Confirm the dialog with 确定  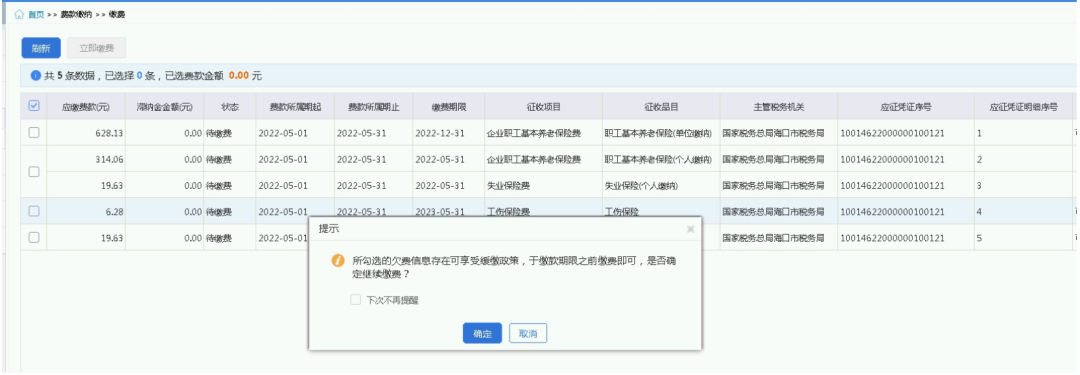[x=482, y=334]
